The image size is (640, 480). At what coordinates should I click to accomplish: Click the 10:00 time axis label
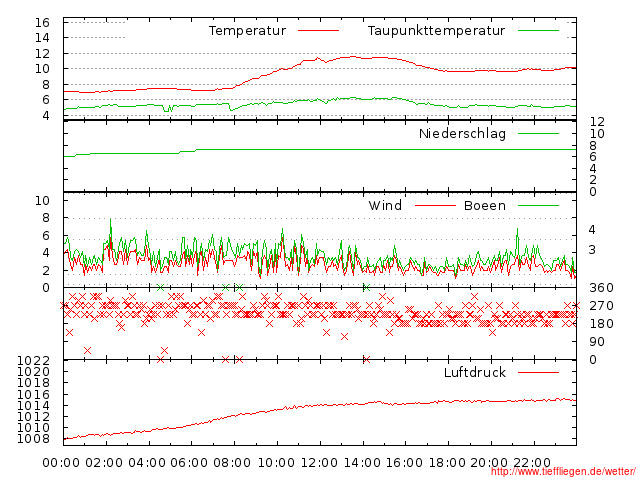(x=276, y=463)
